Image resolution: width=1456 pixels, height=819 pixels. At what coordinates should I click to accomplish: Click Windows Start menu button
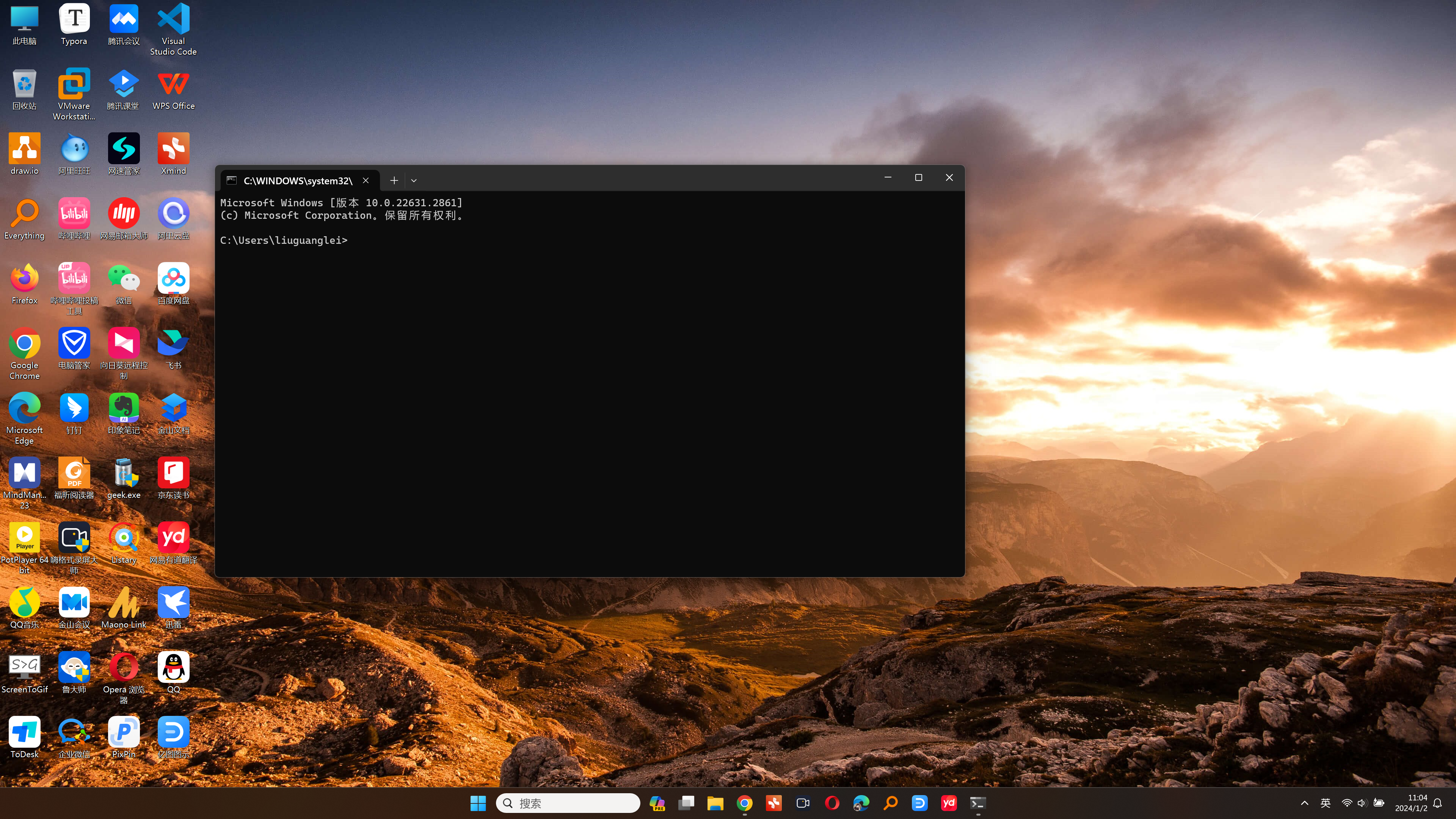click(479, 803)
